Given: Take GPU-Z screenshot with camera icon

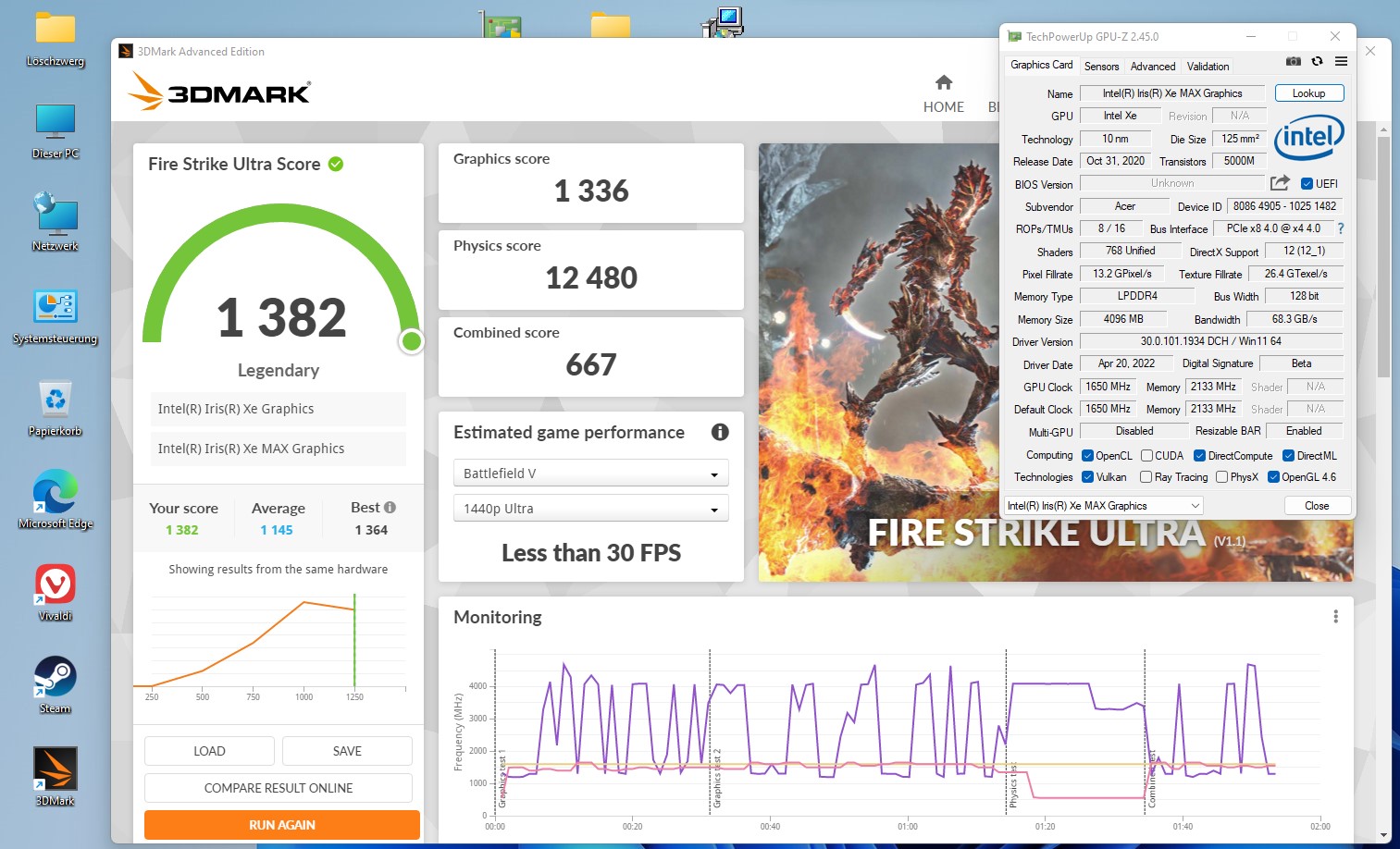Looking at the screenshot, I should point(1294,61).
